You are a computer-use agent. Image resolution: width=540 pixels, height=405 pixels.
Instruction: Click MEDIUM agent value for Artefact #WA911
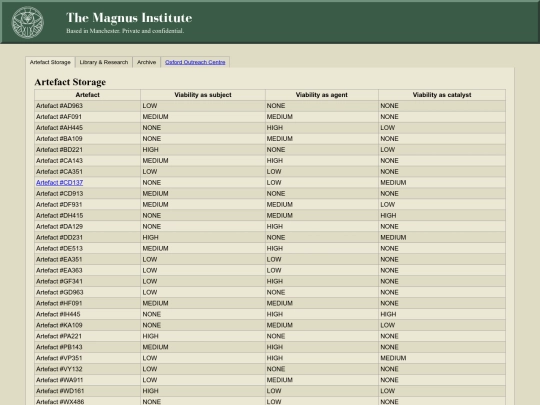279,380
